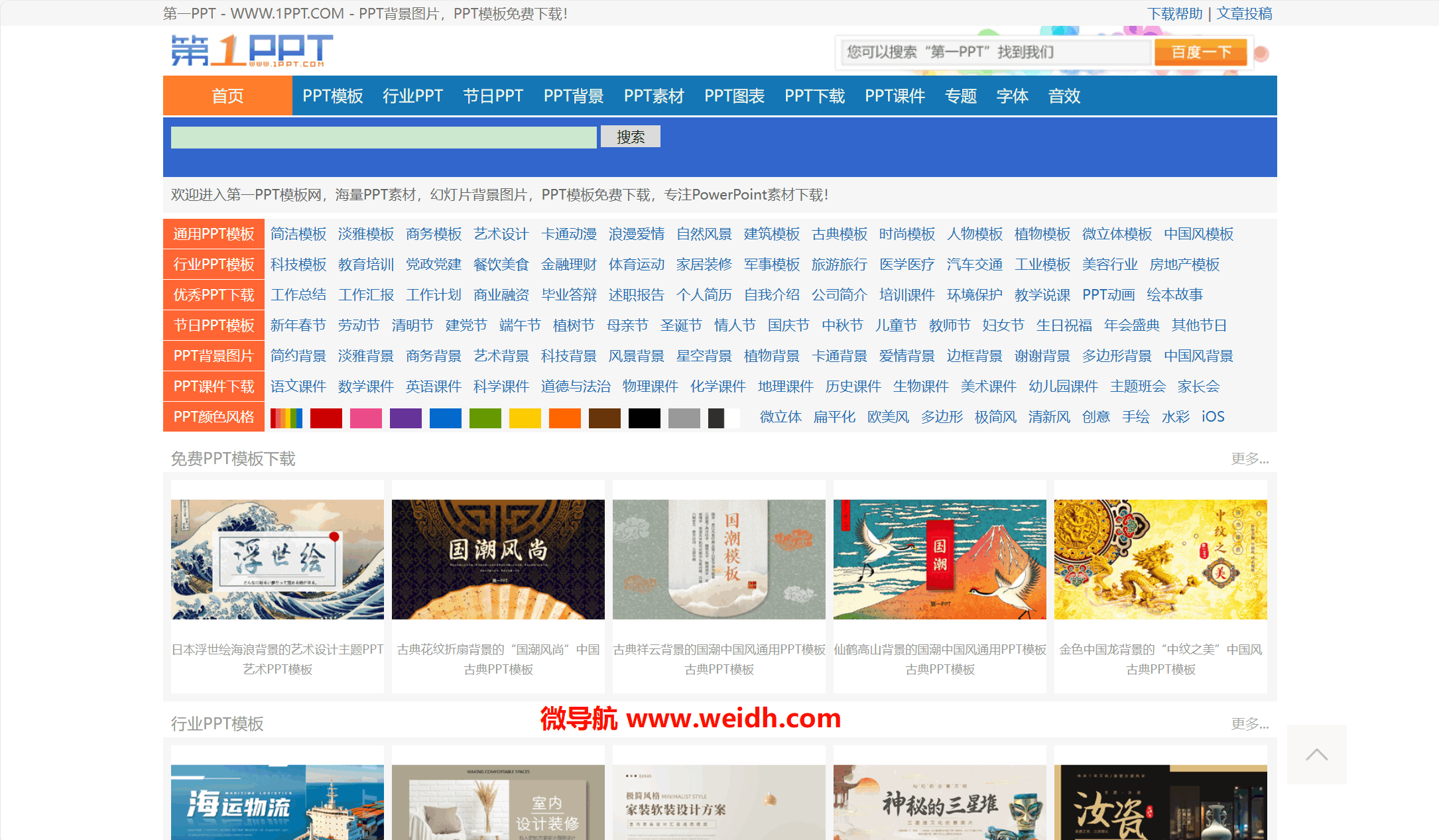Open the 文章投稿 link

point(1244,14)
